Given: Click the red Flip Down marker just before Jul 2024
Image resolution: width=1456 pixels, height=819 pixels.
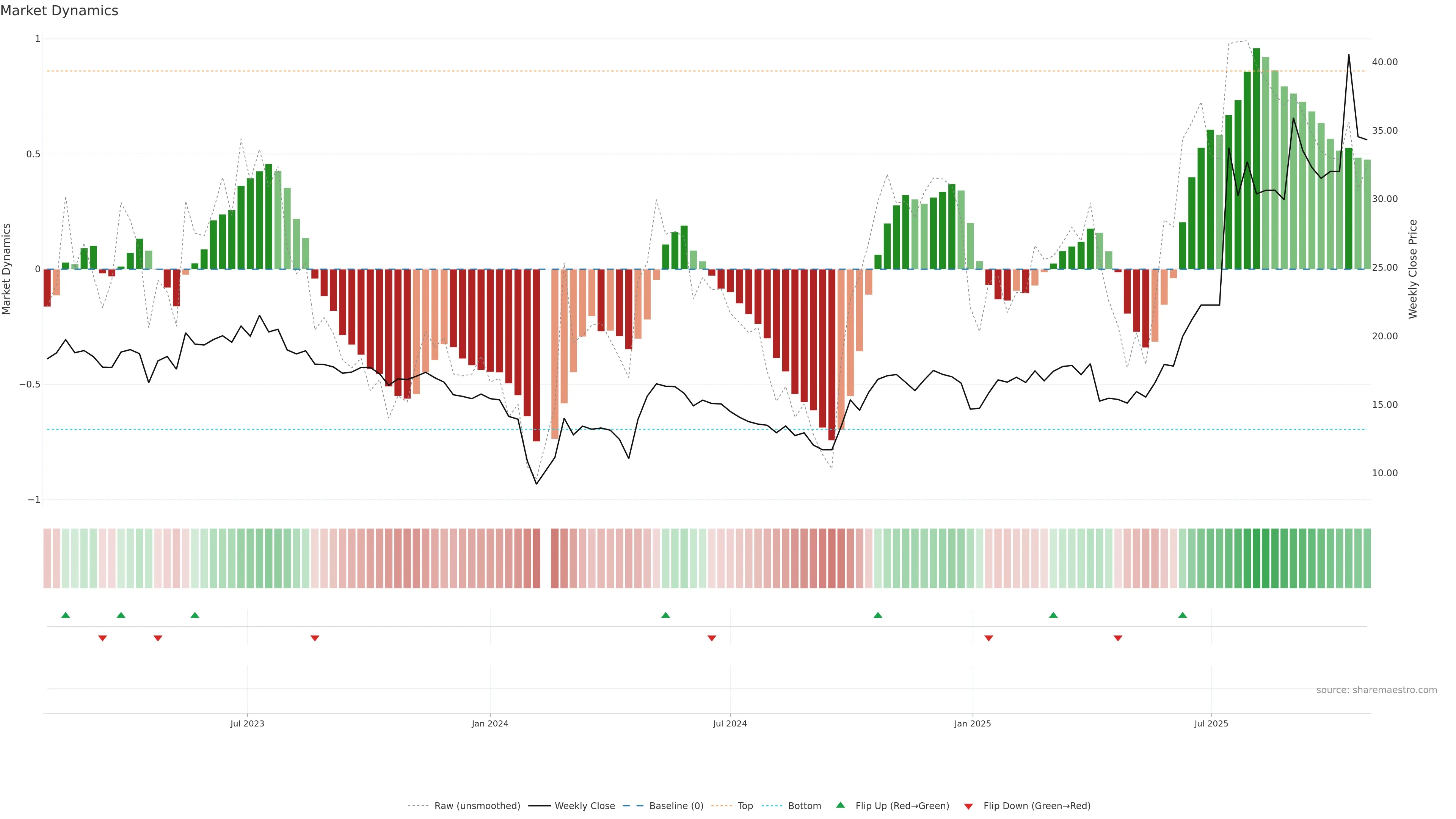Looking at the screenshot, I should pyautogui.click(x=712, y=638).
